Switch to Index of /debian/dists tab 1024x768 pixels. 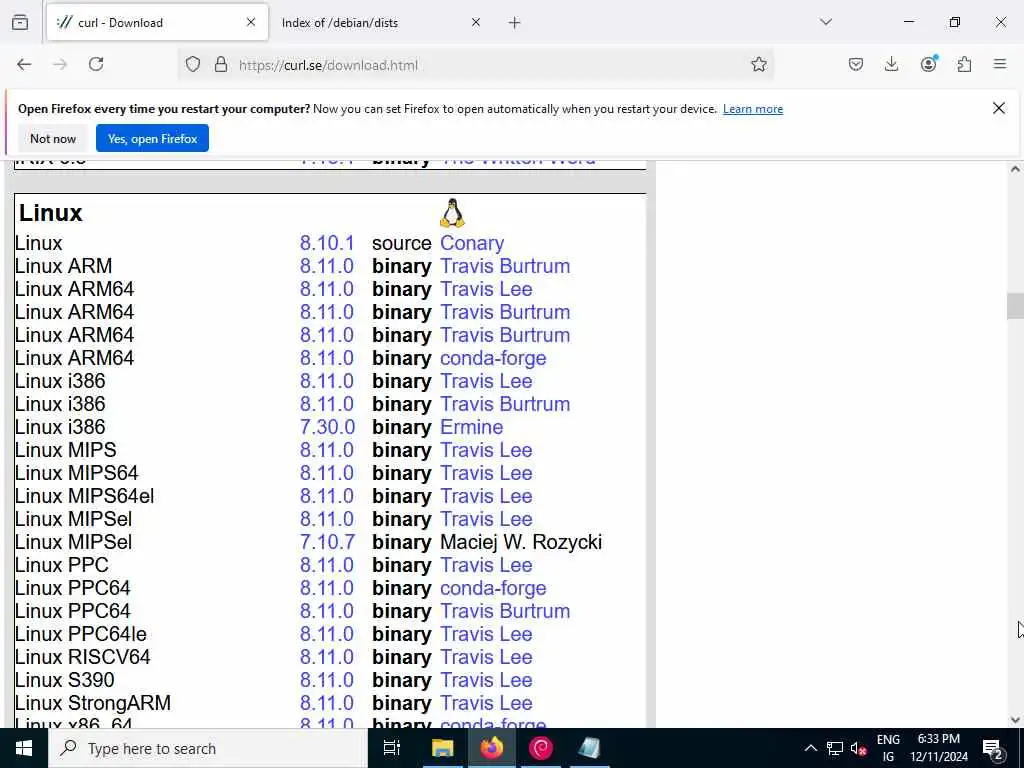point(381,22)
